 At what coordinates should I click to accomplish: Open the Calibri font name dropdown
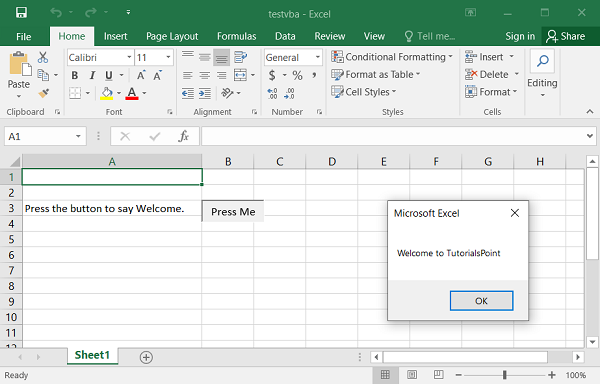(129, 57)
